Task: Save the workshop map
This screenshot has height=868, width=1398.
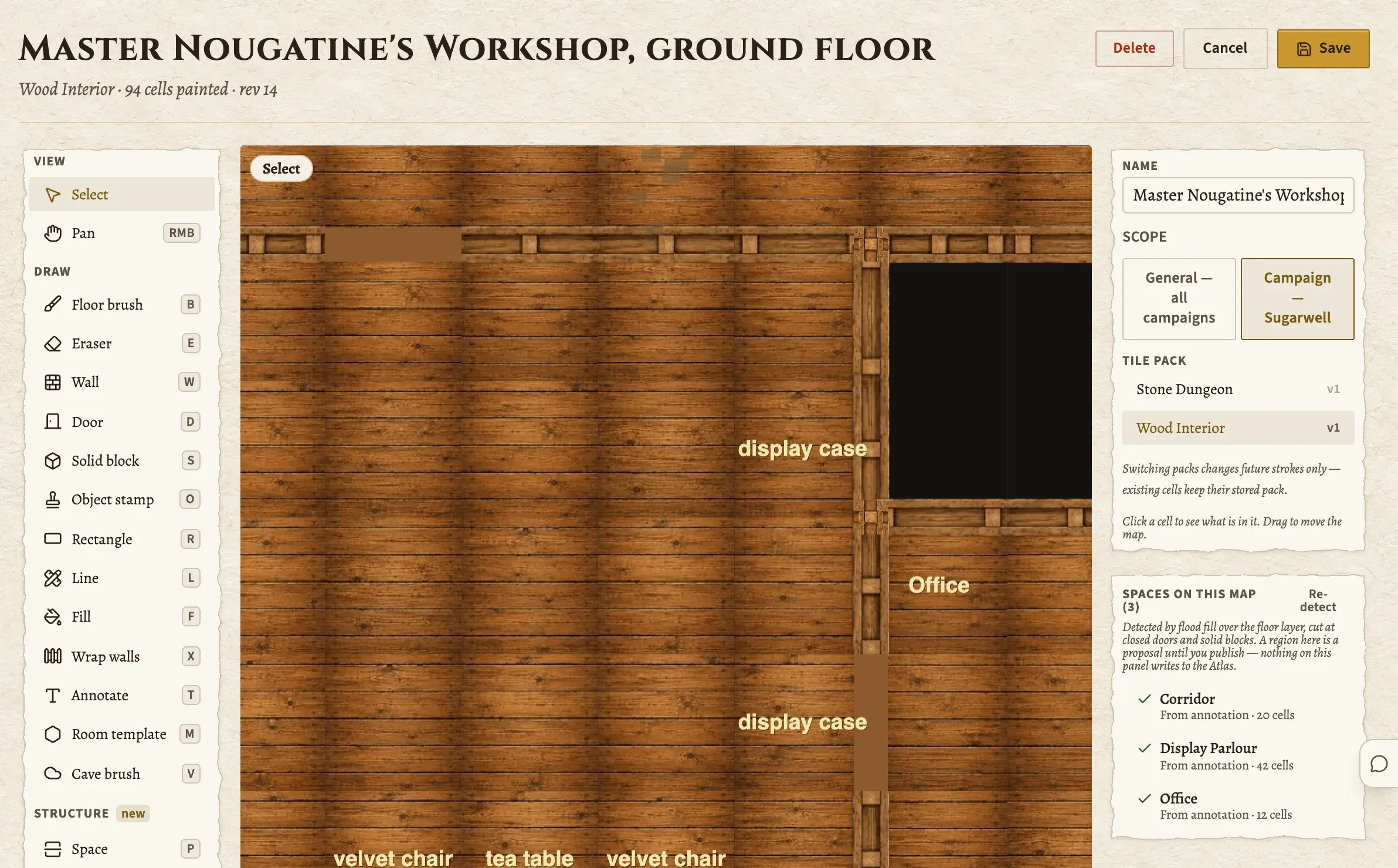Action: tap(1323, 48)
